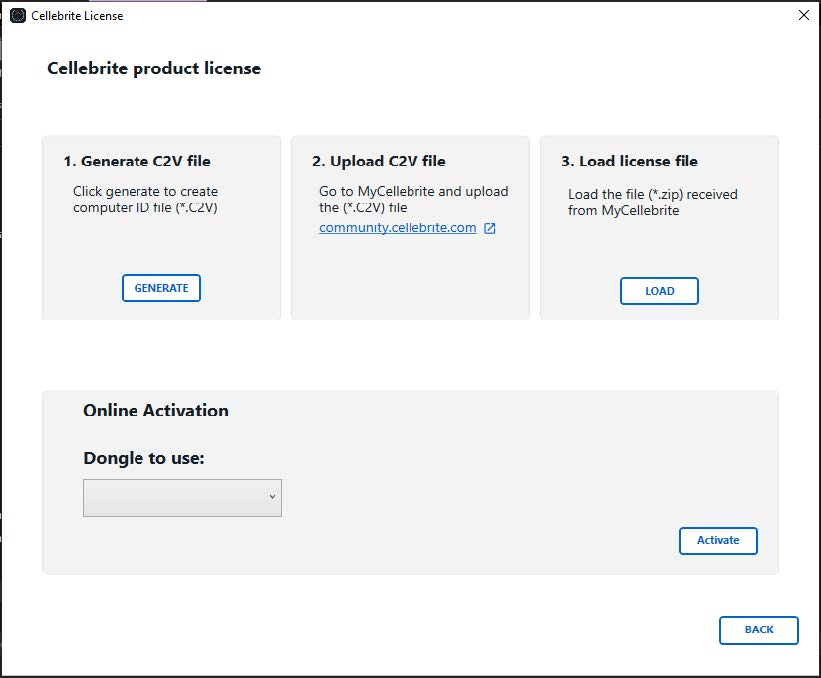This screenshot has height=678, width=821.
Task: Go back with the BACK button
Action: click(x=759, y=630)
